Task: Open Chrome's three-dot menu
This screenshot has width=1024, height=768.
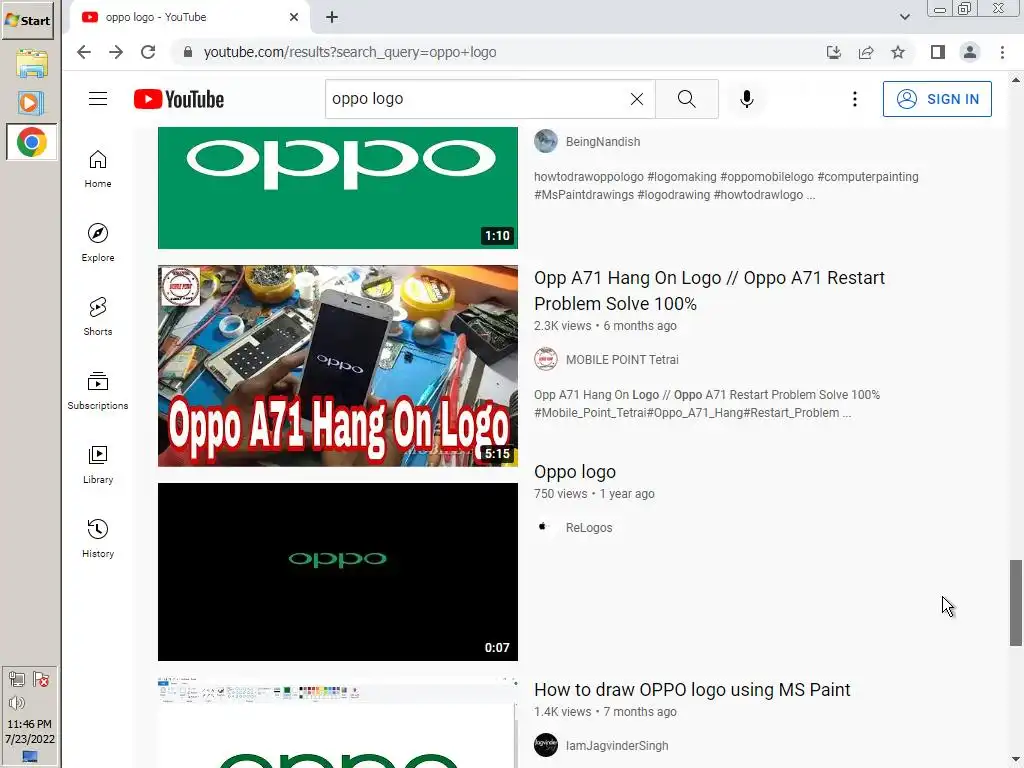Action: (1002, 52)
